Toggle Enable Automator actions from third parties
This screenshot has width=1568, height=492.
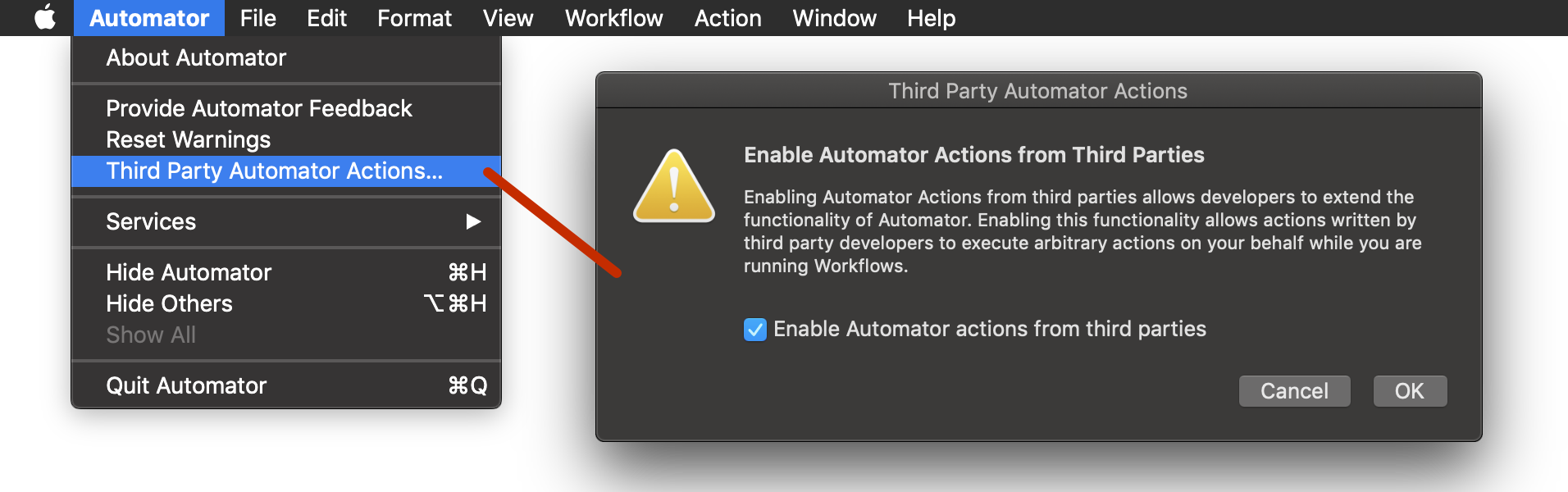(x=755, y=330)
